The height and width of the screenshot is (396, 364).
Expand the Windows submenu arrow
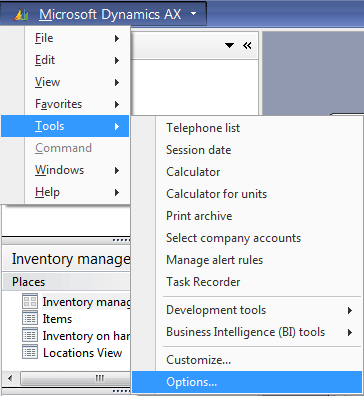coord(117,170)
